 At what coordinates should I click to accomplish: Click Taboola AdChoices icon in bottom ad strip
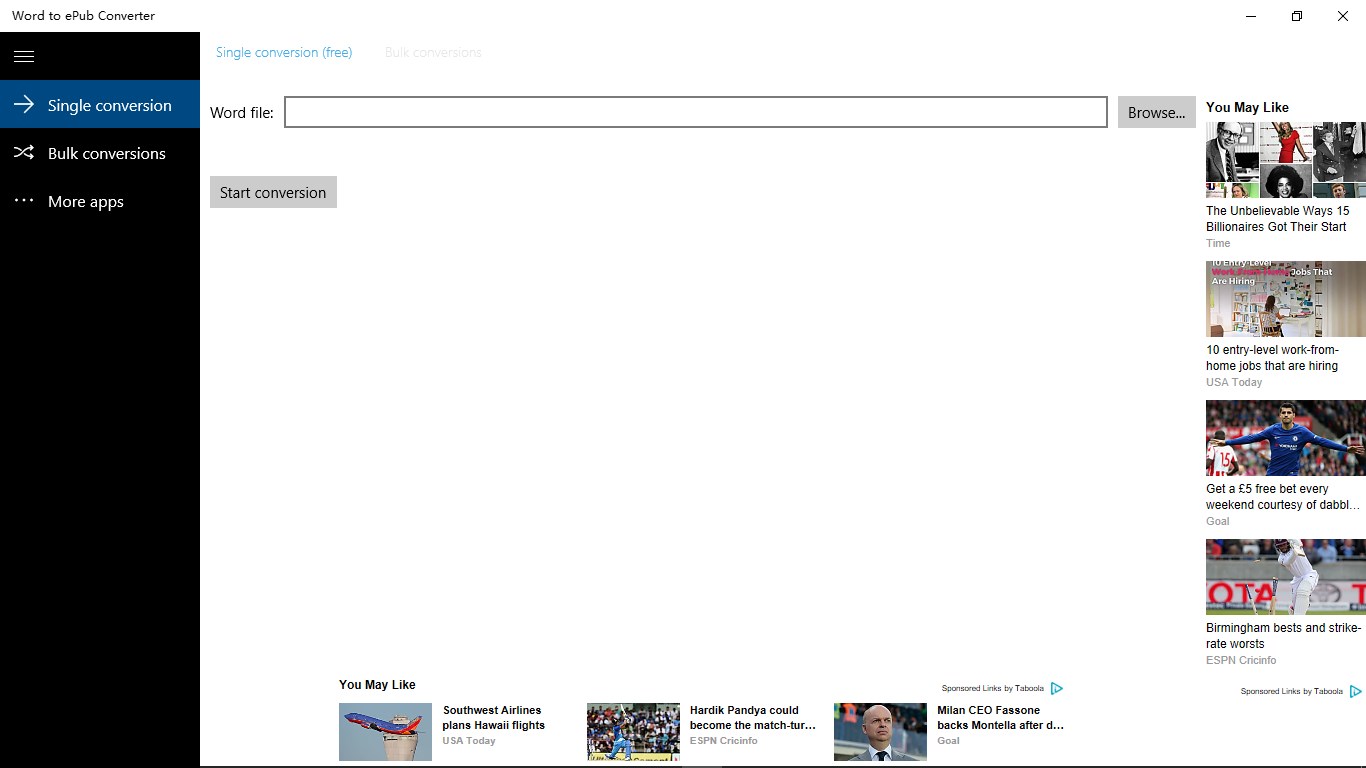click(x=1057, y=688)
